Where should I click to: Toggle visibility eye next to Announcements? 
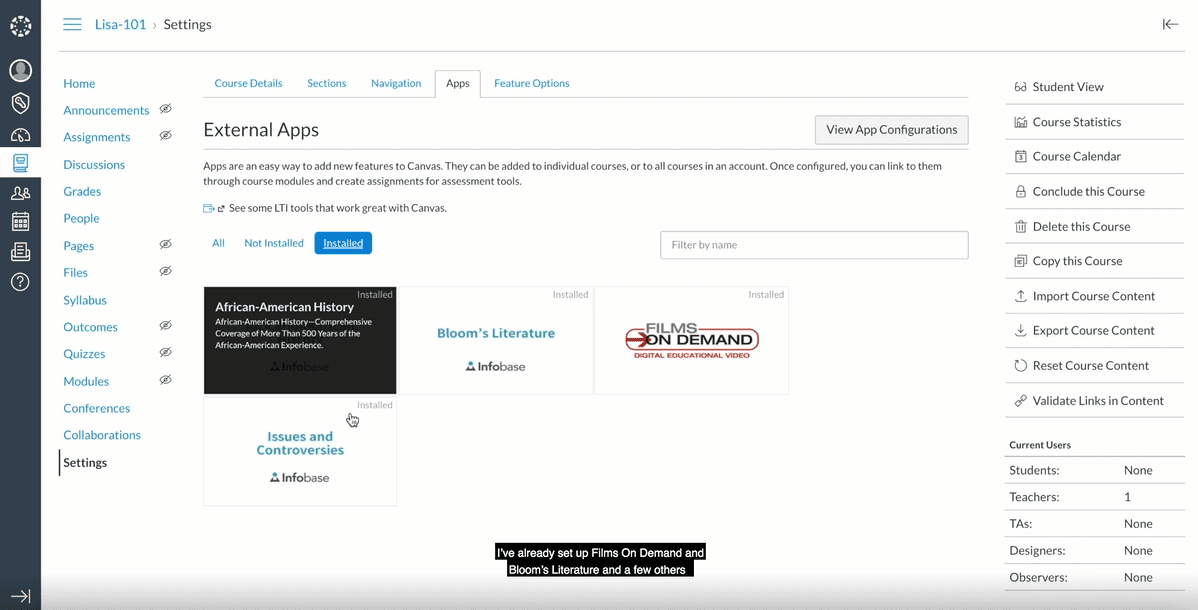pos(165,109)
